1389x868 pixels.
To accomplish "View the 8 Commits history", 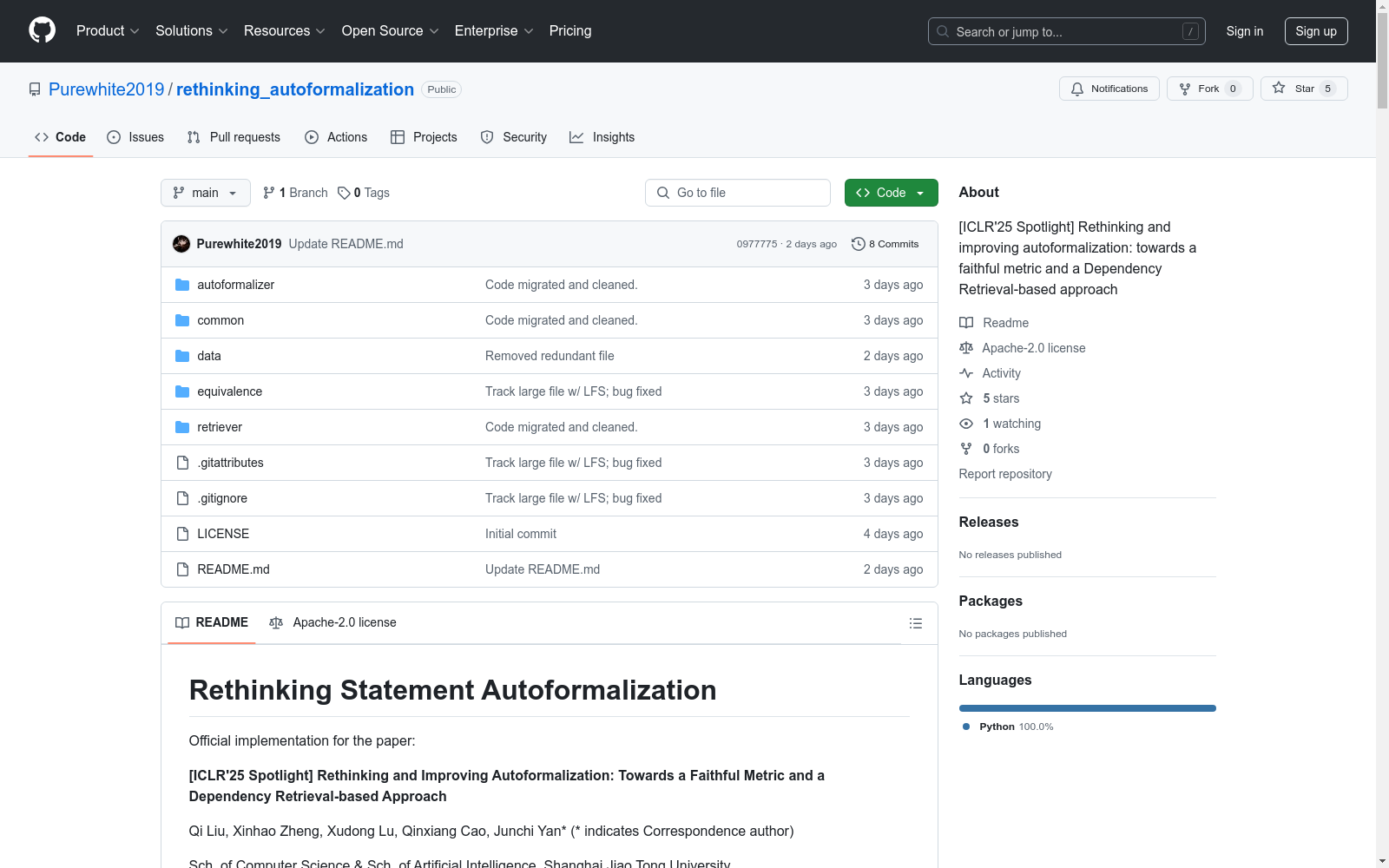I will 885,244.
